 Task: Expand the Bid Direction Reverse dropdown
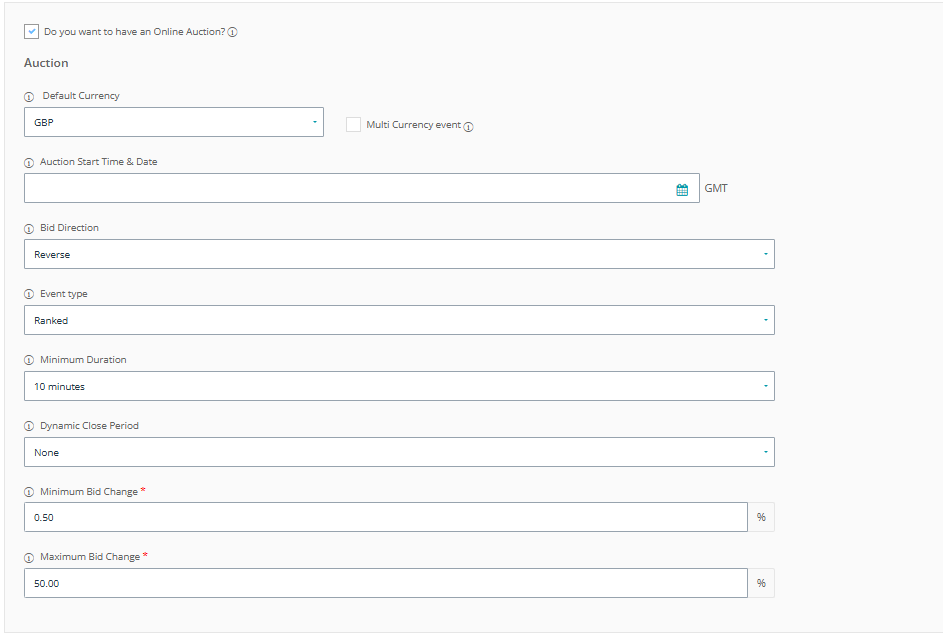coord(398,254)
